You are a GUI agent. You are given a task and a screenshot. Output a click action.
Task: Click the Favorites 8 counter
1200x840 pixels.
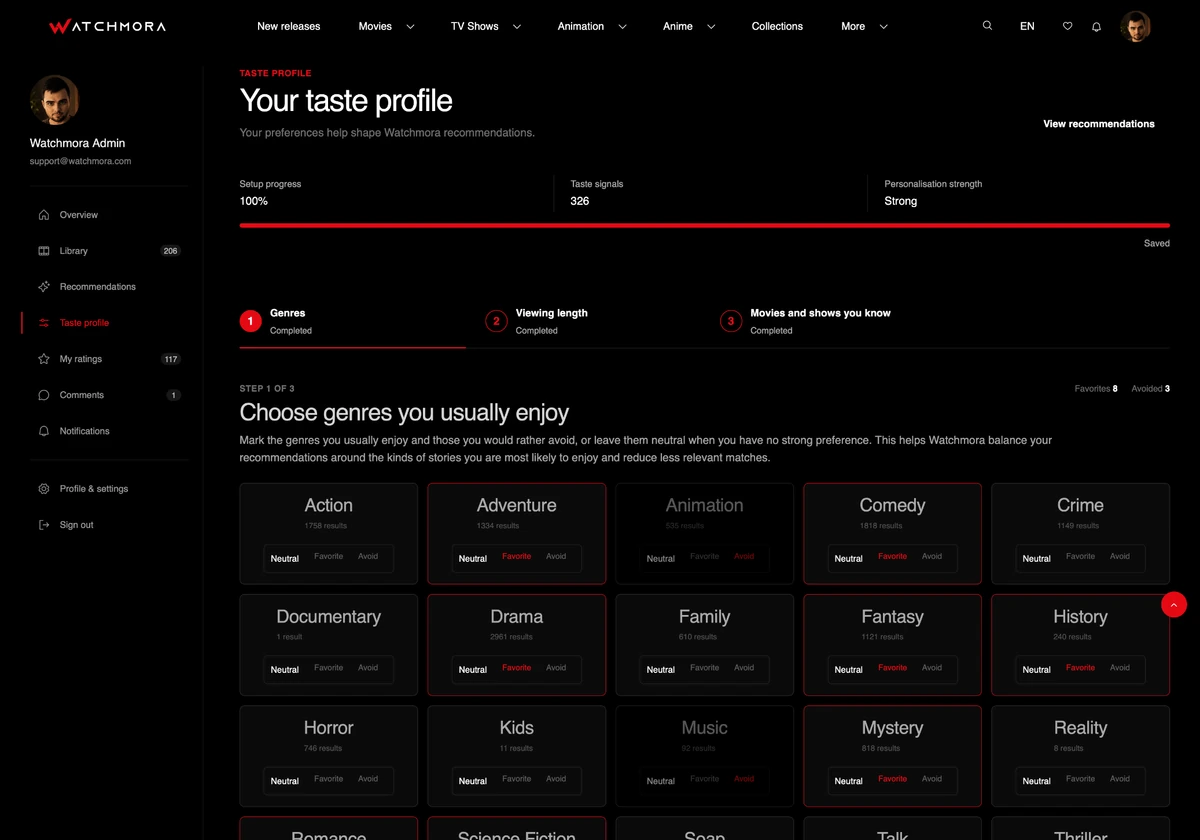pos(1096,389)
